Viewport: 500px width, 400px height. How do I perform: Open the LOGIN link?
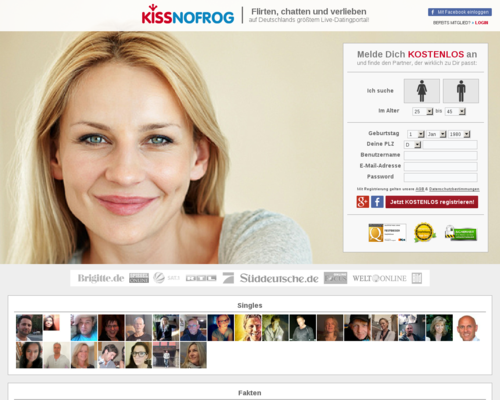point(481,23)
